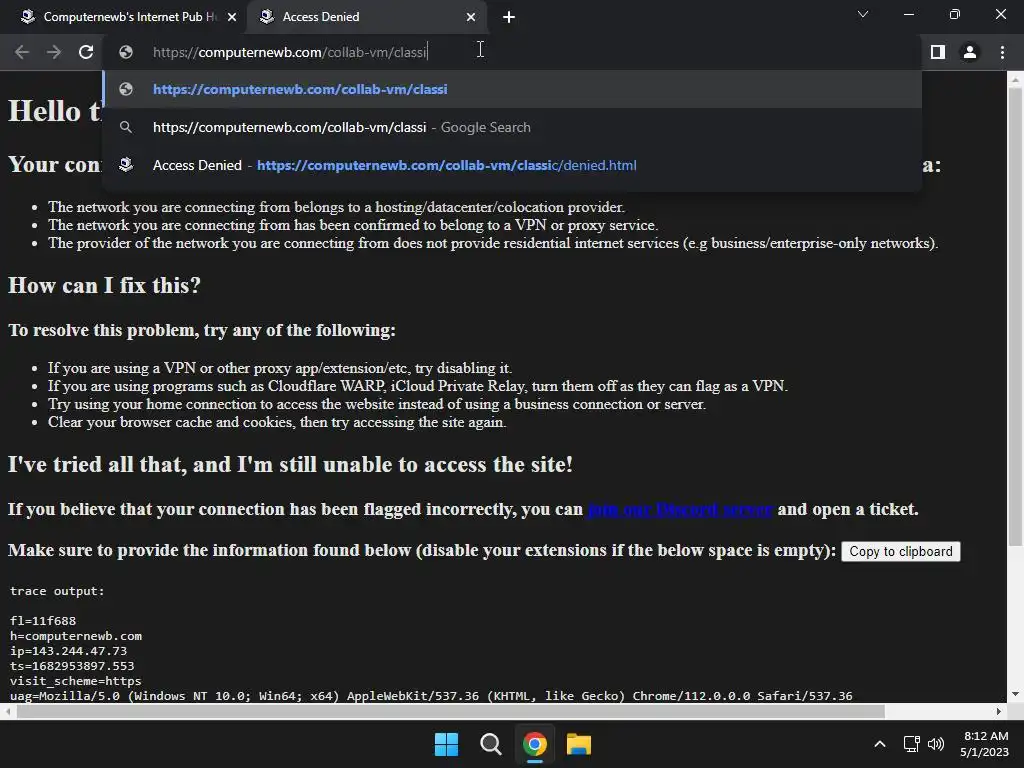The width and height of the screenshot is (1024, 768).
Task: Click the vertical scrollbar down arrow
Action: [x=1015, y=694]
